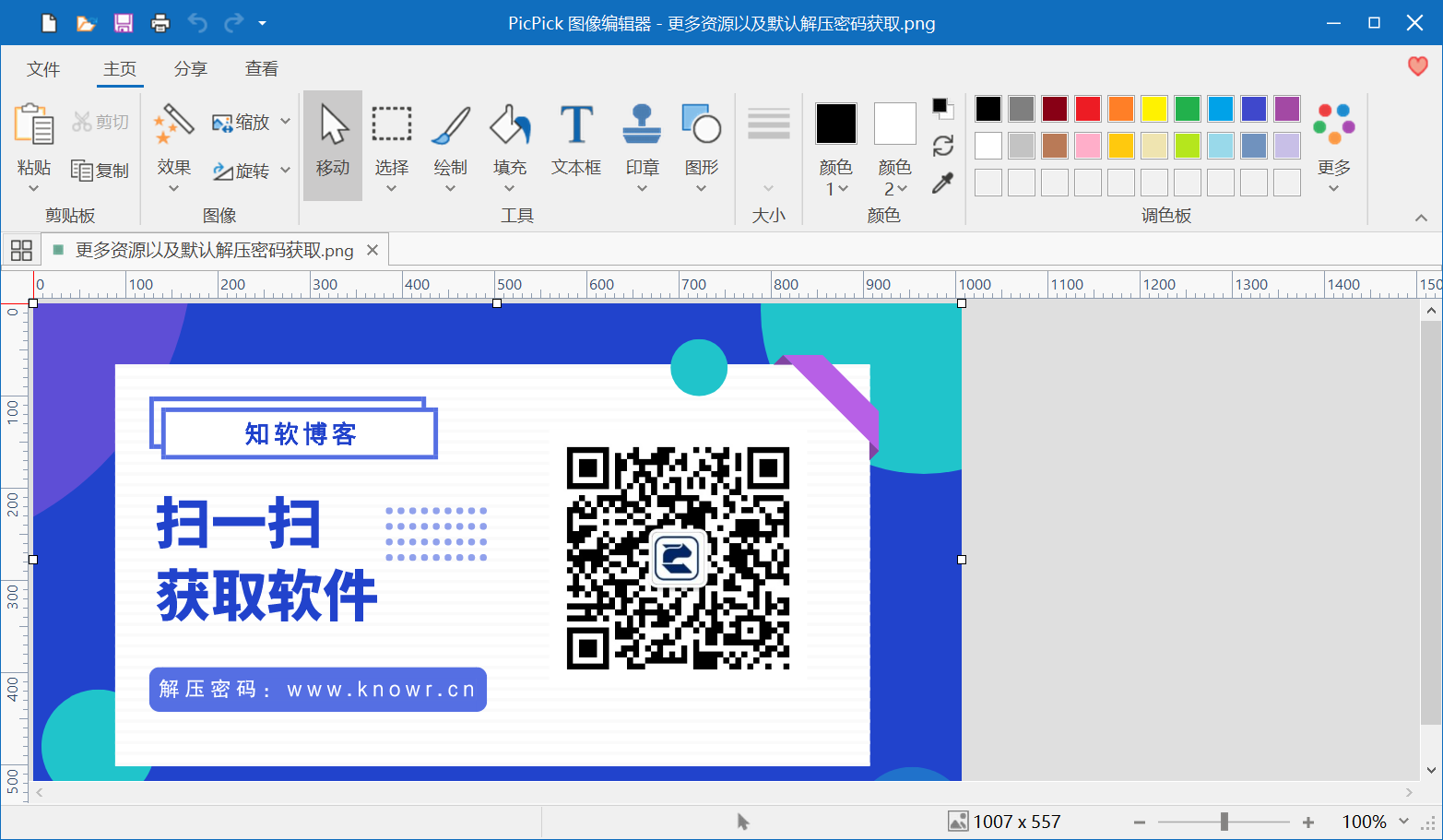Select the 更多资源以及默认解压密码获取.png document tab

(x=214, y=251)
